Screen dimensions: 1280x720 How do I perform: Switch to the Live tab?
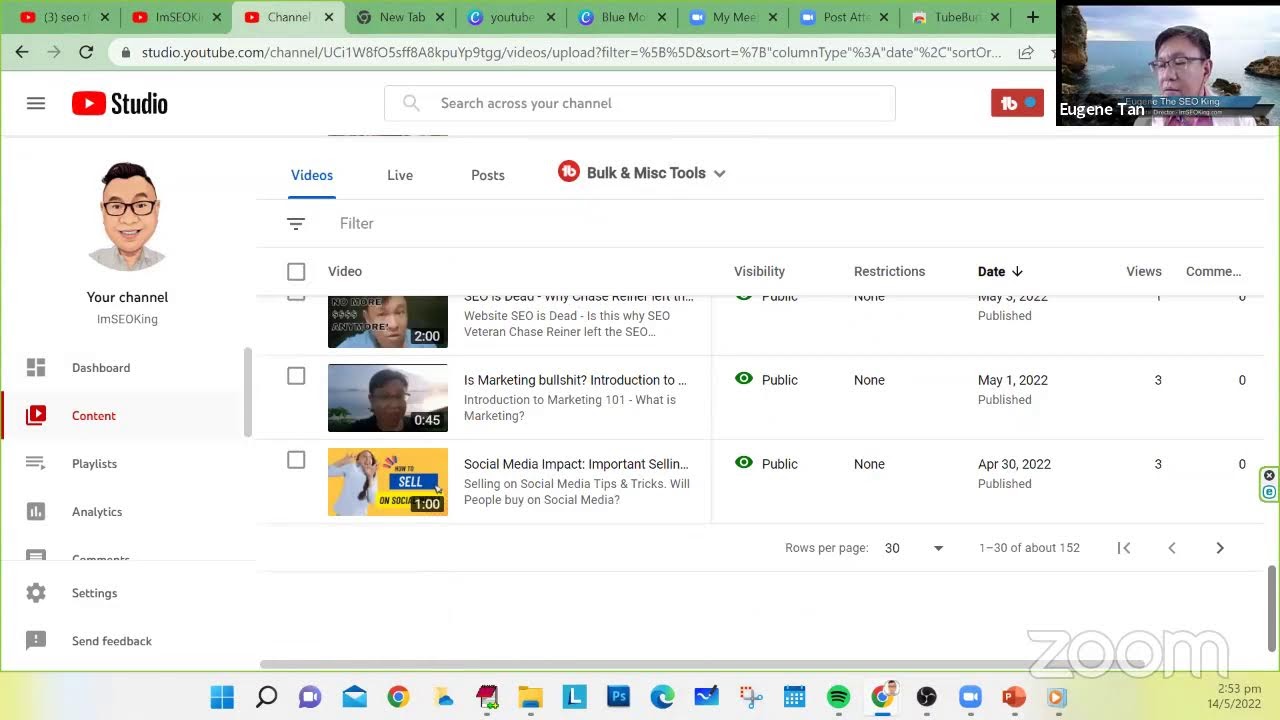[400, 175]
